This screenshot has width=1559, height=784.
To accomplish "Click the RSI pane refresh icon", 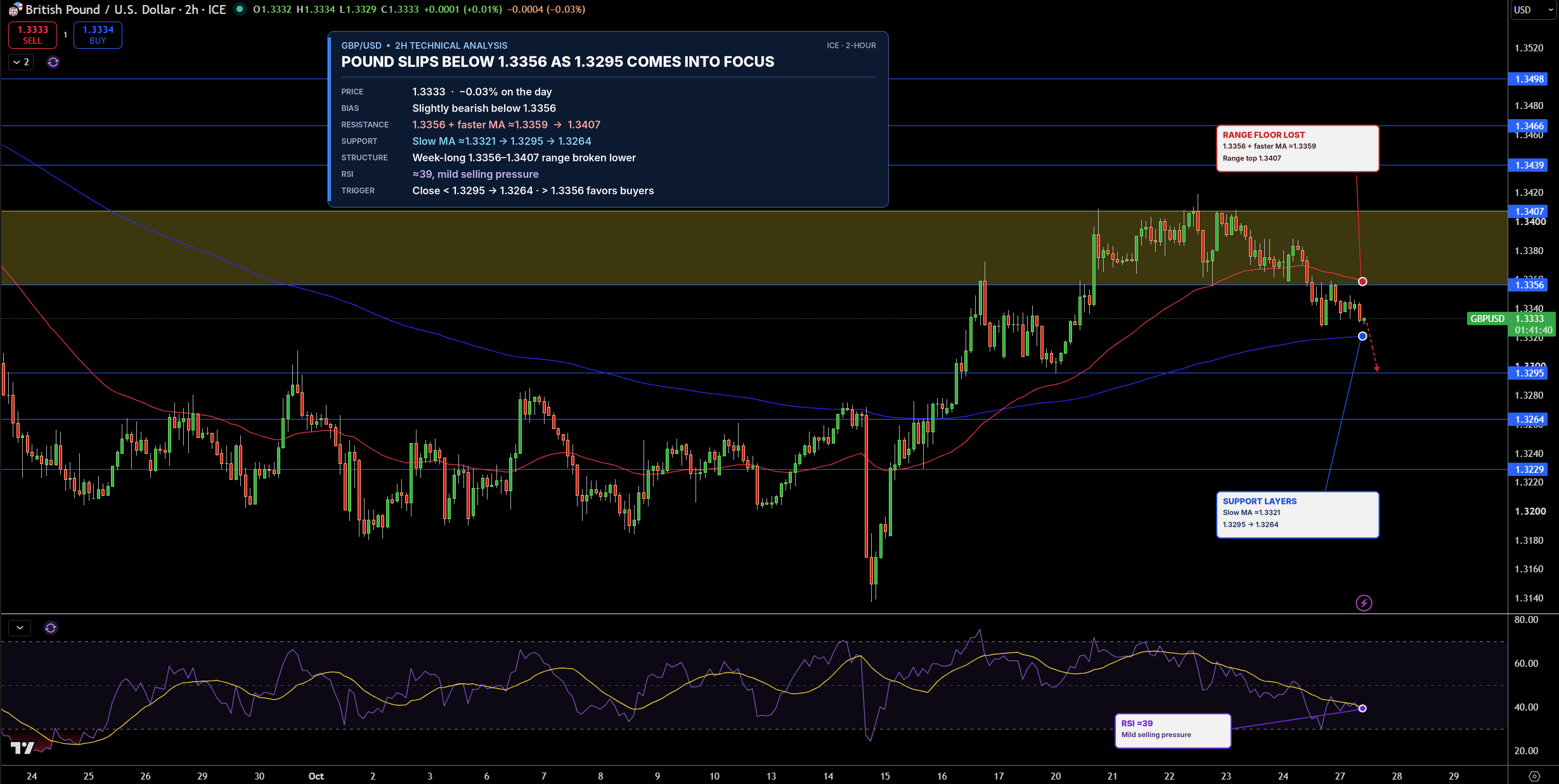I will [x=51, y=628].
